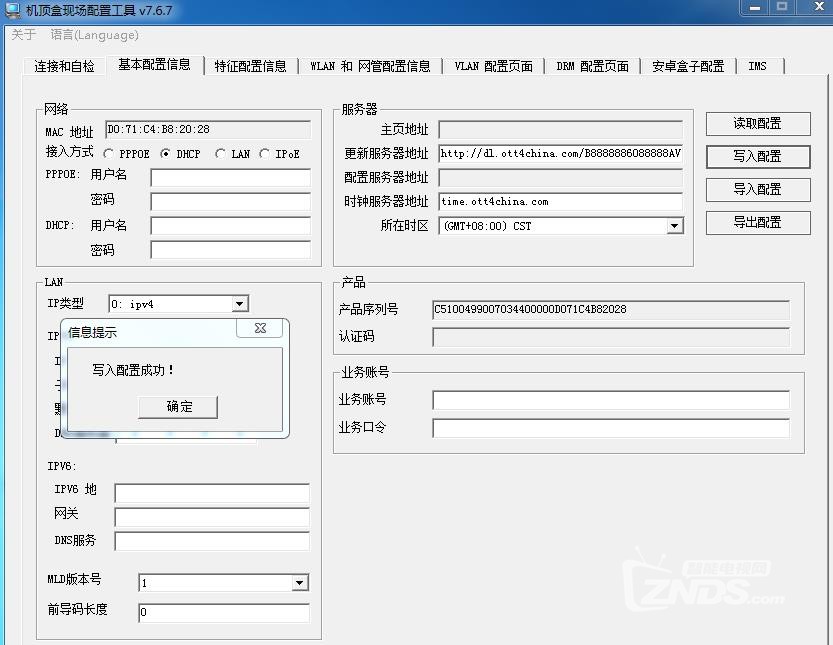Image resolution: width=833 pixels, height=645 pixels.
Task: Expand the IP类型 dropdown
Action: (240, 304)
